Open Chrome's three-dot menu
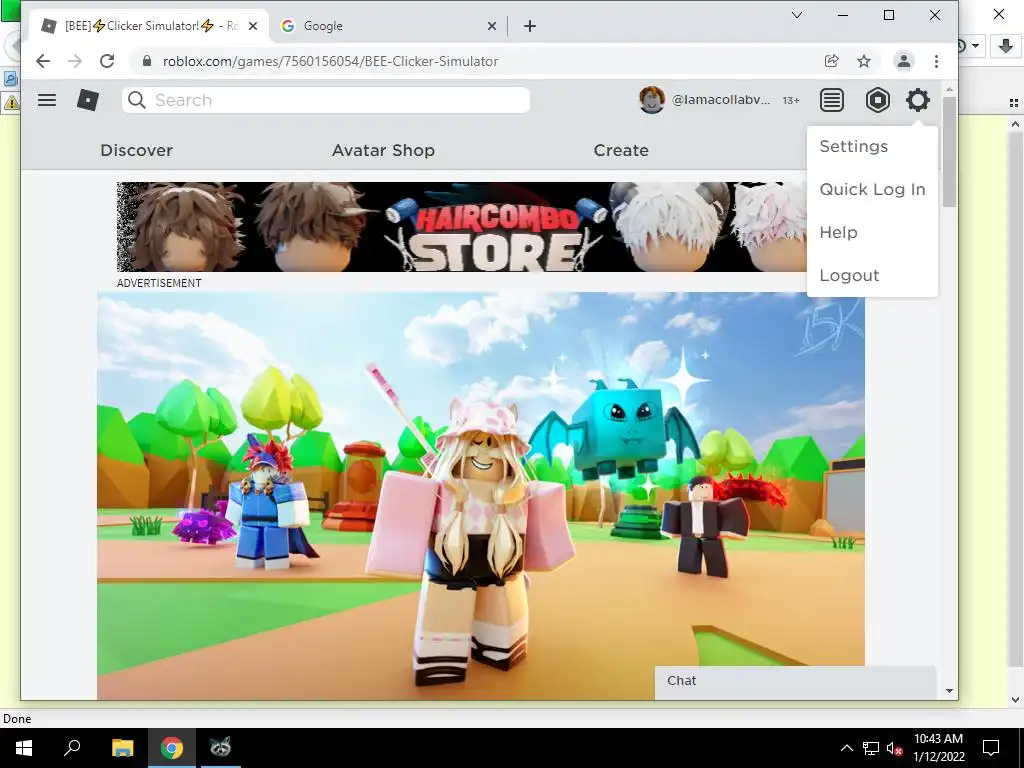Screen dimensions: 1024x768 pyautogui.click(x=936, y=61)
